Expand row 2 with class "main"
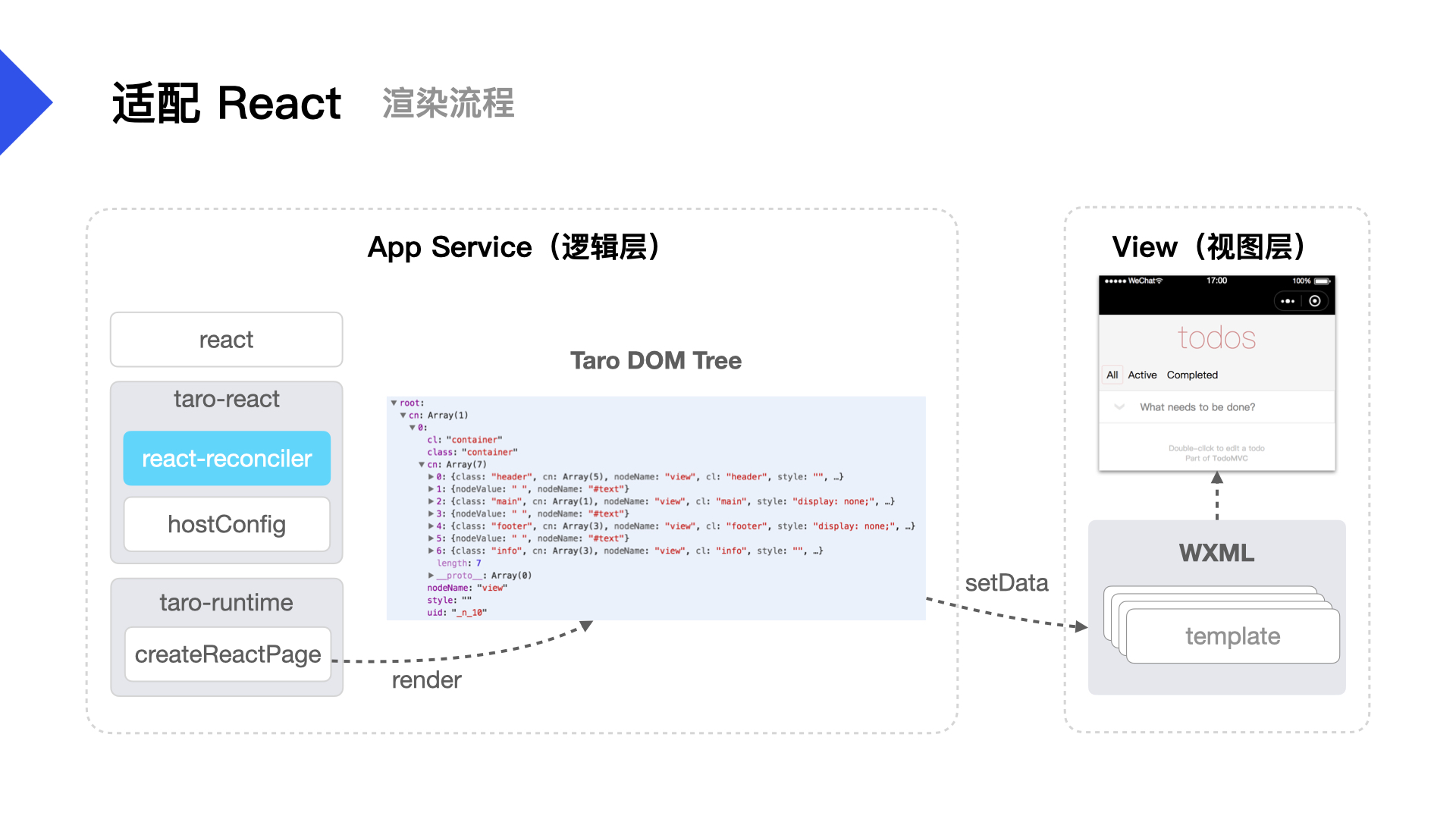Image resolution: width=1456 pixels, height=819 pixels. (x=430, y=501)
